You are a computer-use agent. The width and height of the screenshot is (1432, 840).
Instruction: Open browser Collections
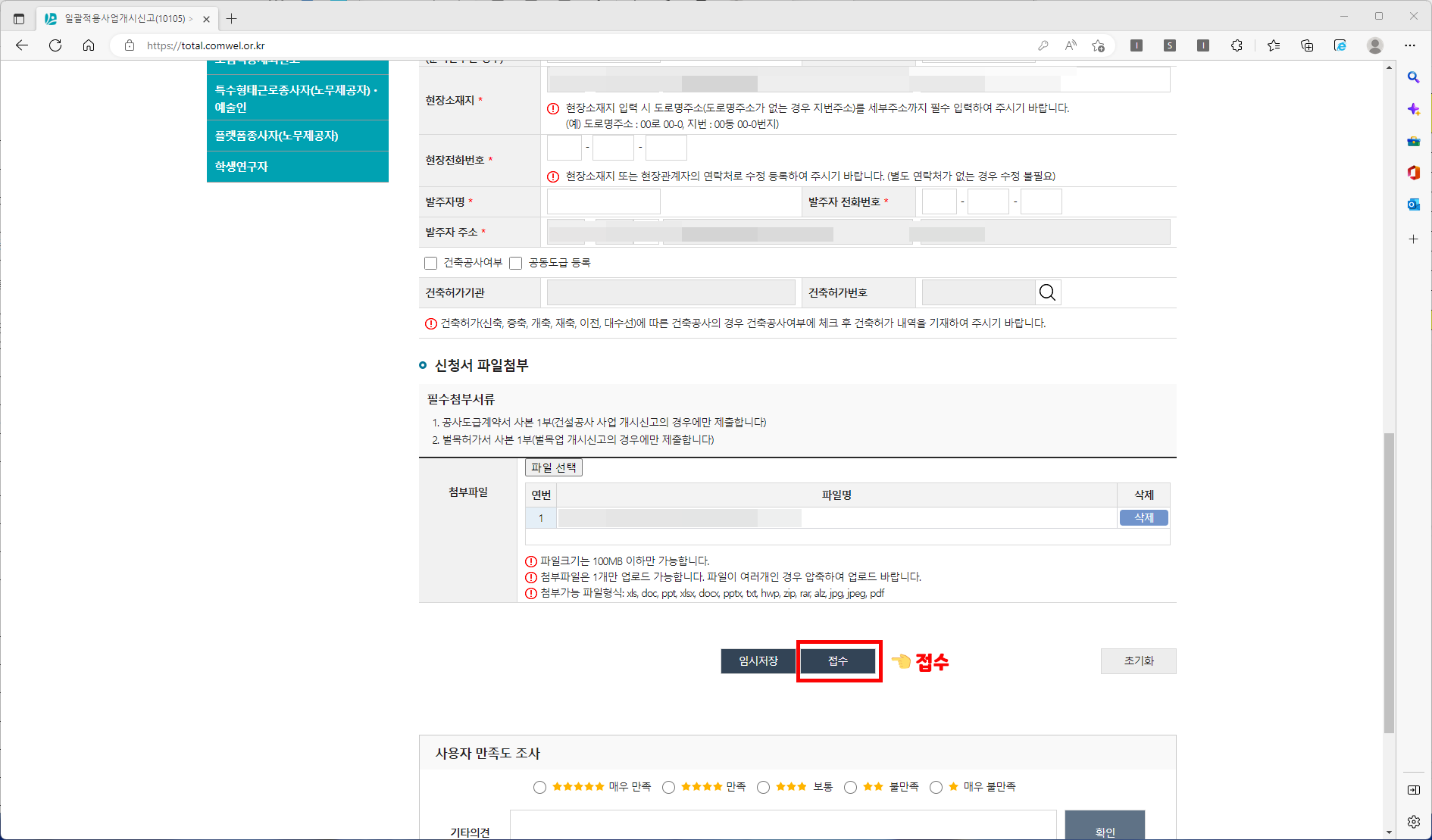[x=1307, y=45]
